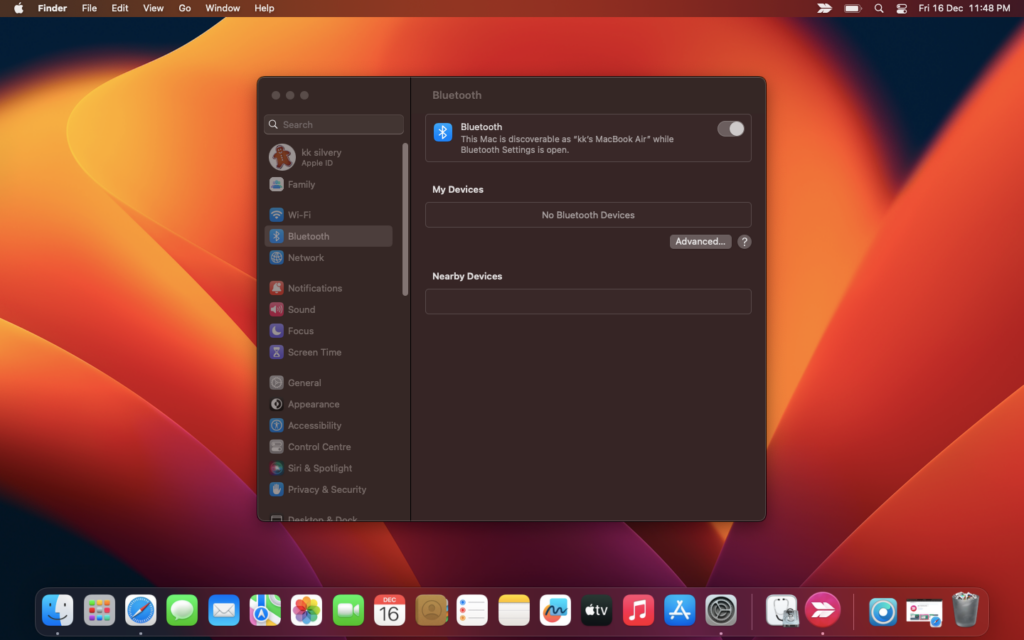This screenshot has height=640, width=1024.
Task: Open the Apple menu
Action: (19, 8)
